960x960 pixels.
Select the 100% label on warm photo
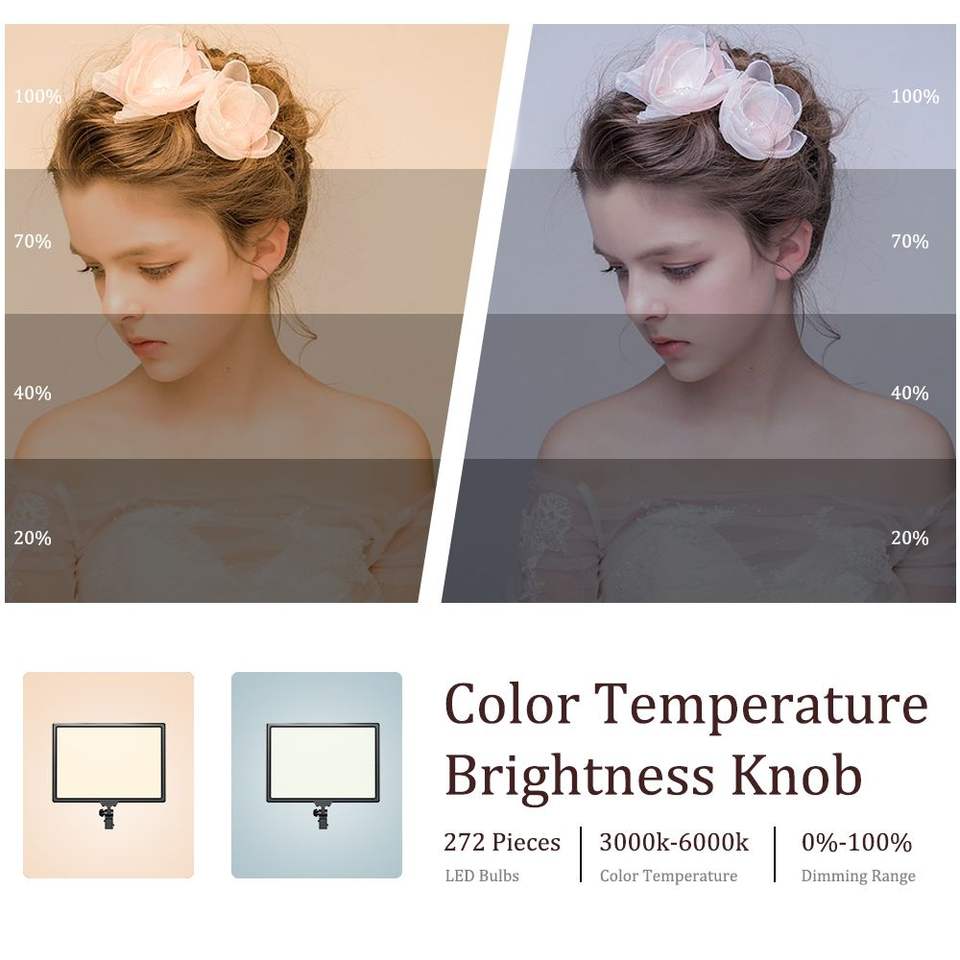(38, 96)
